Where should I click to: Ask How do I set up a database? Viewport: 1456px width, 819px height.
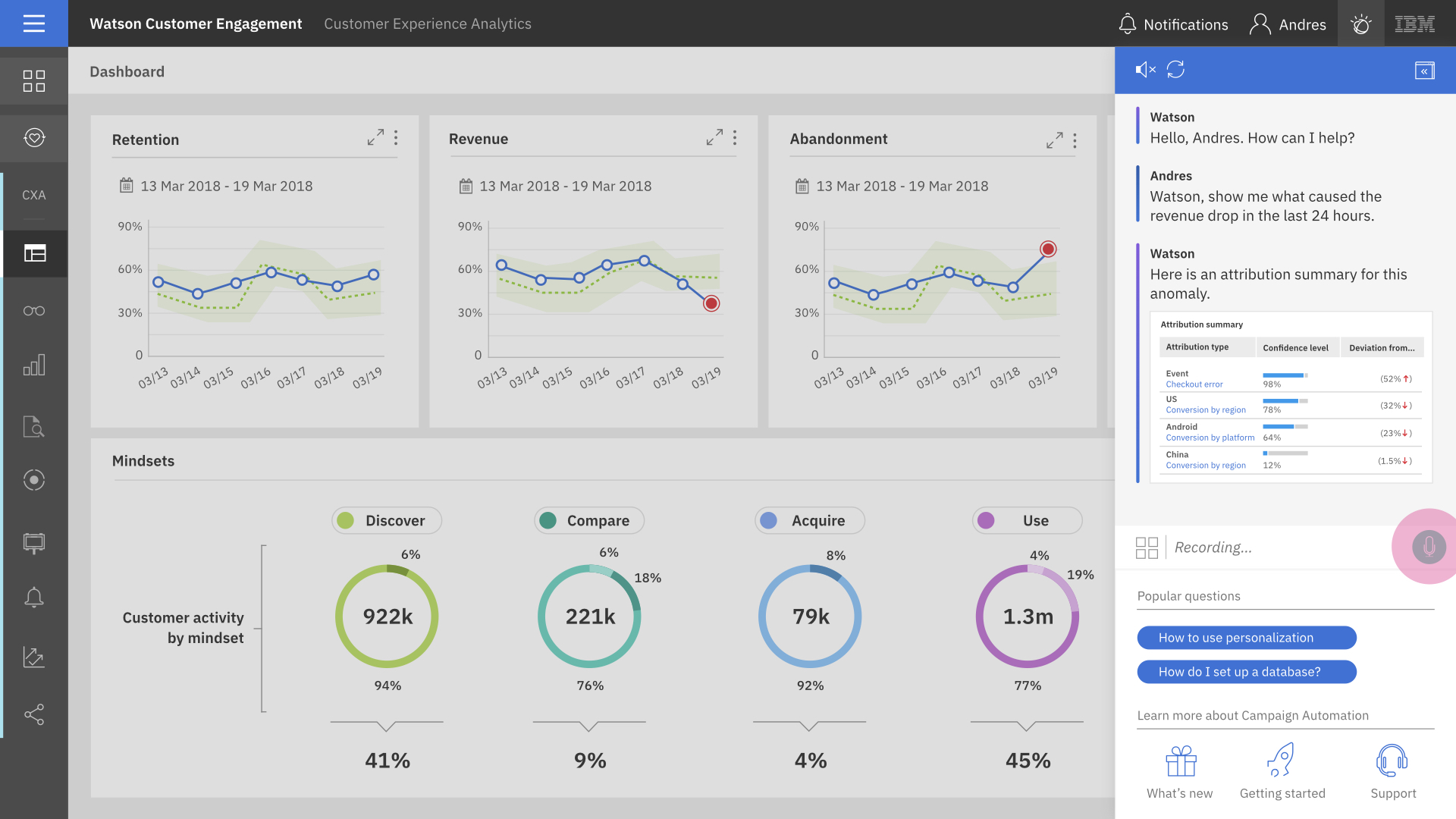(x=1247, y=672)
